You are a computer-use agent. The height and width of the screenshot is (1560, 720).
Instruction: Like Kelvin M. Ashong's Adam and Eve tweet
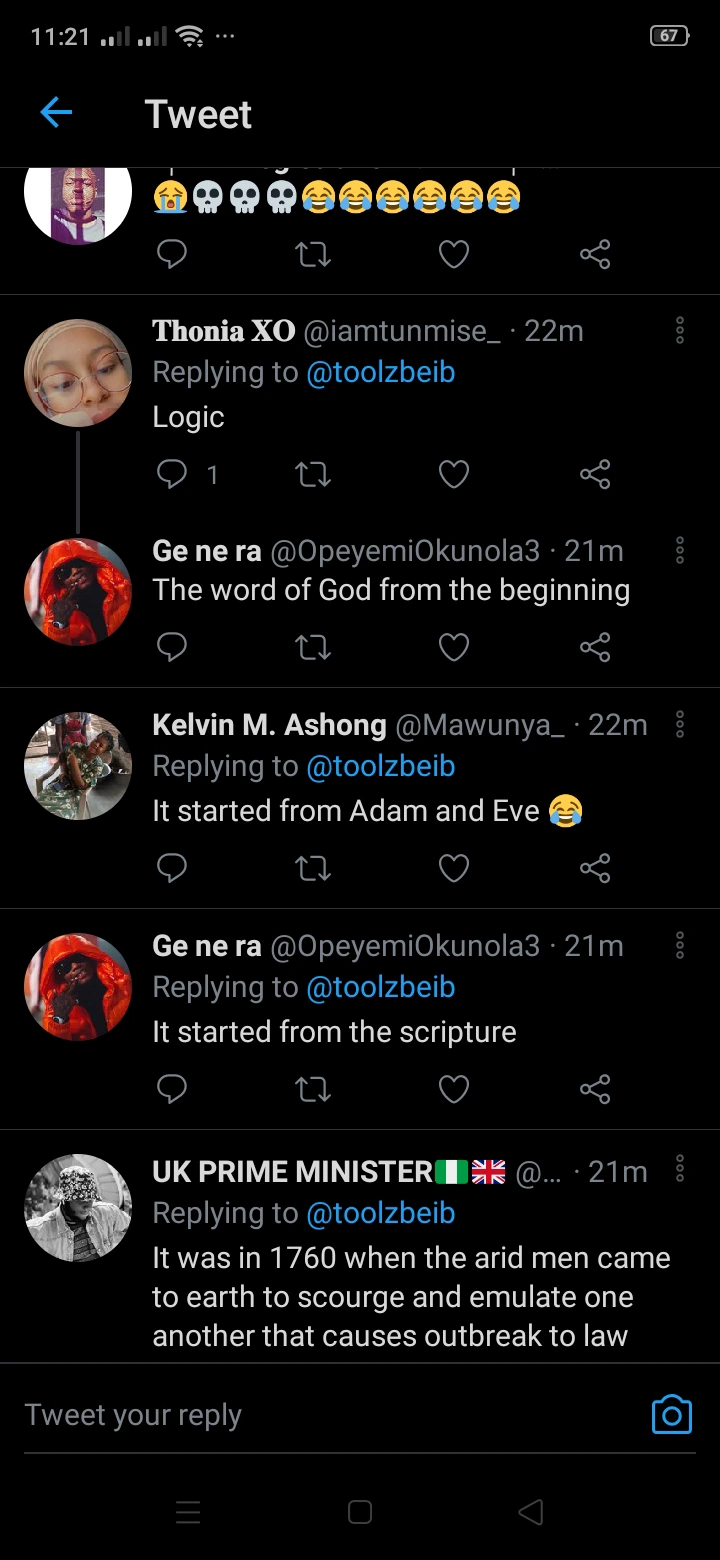click(x=454, y=868)
